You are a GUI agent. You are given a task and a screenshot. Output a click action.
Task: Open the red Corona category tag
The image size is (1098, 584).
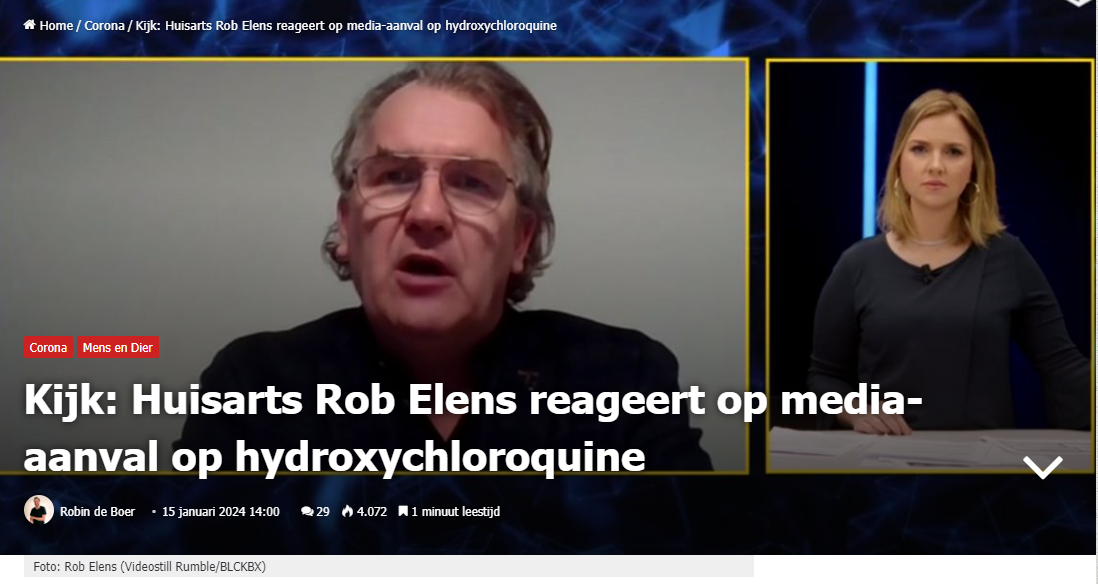coord(48,347)
